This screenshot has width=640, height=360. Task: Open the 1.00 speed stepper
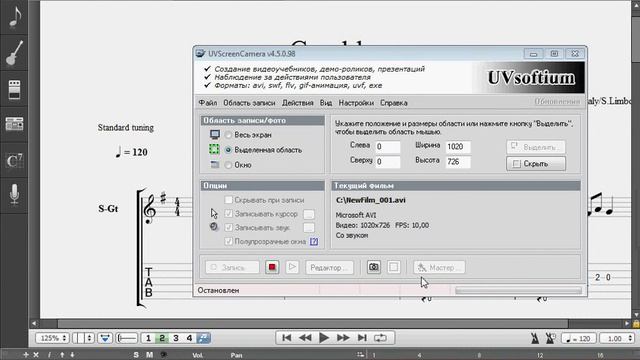pyautogui.click(x=616, y=338)
